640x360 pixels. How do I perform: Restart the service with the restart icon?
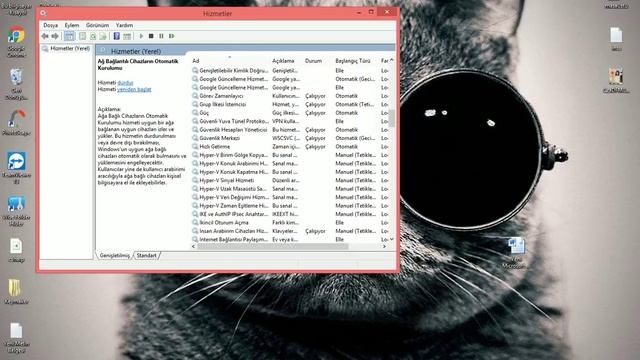172,36
